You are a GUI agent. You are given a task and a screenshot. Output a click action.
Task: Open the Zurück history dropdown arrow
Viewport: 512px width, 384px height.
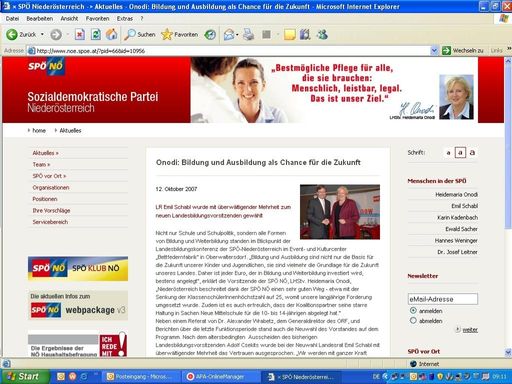click(42, 34)
